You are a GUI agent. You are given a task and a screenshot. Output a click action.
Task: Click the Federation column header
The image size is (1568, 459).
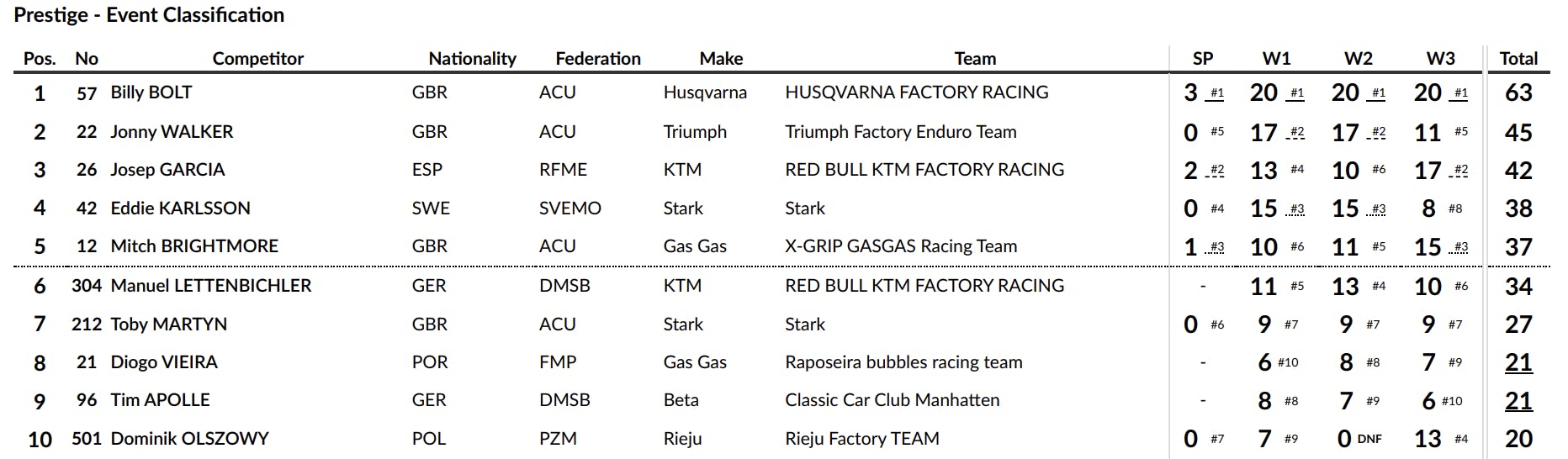(x=598, y=59)
